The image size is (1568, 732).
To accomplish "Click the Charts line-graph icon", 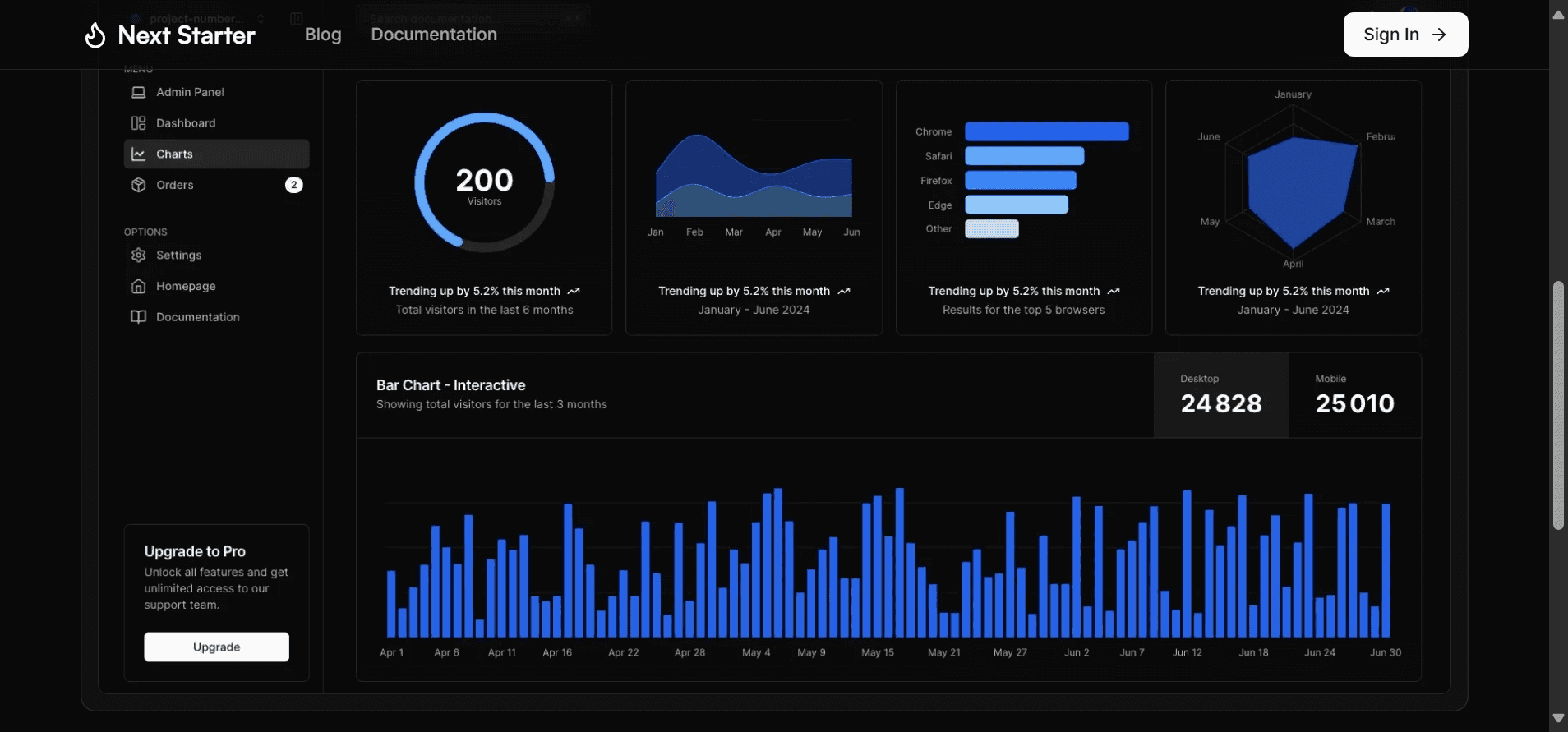I will [139, 154].
